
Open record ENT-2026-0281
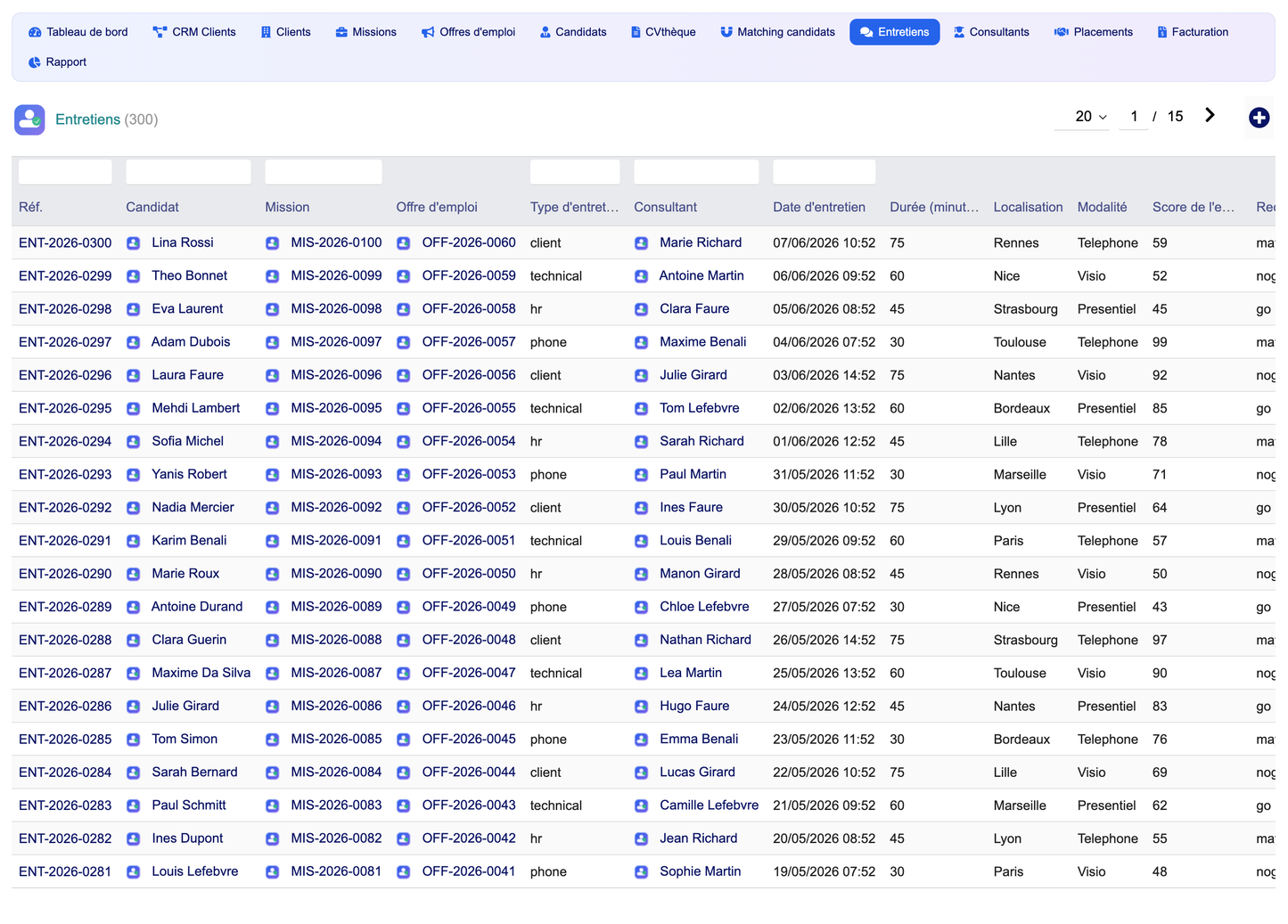(65, 871)
